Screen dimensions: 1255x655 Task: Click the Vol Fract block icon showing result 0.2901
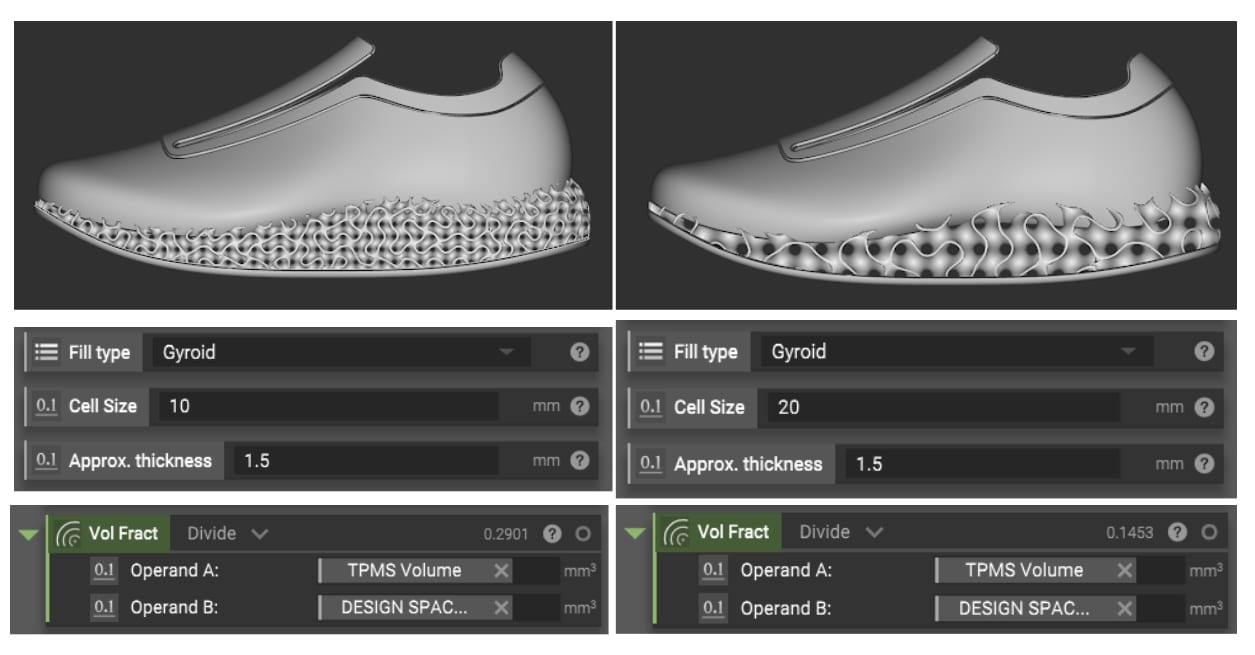[x=69, y=533]
